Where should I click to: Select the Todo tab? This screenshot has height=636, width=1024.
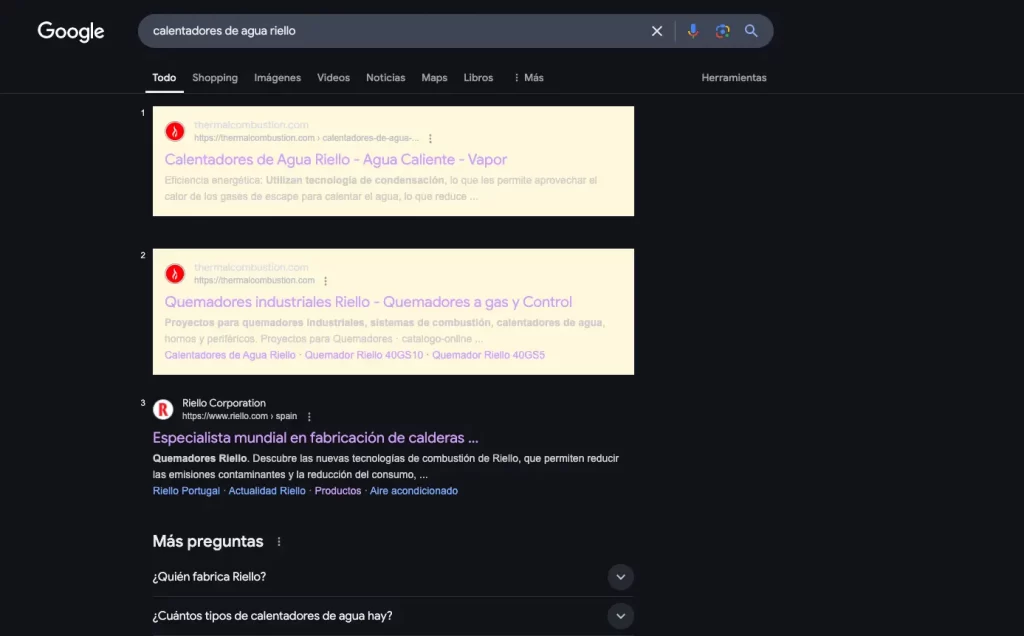point(164,78)
